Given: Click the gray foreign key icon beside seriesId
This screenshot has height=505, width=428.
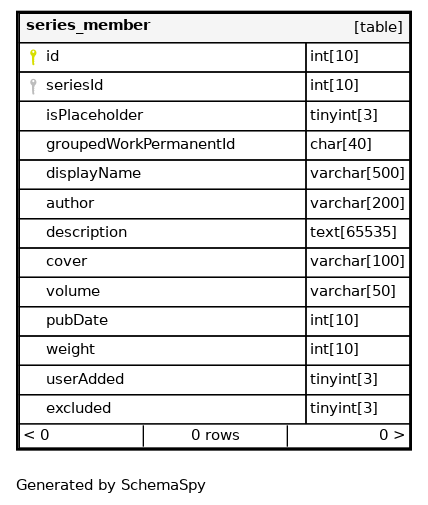Looking at the screenshot, I should point(33,86).
